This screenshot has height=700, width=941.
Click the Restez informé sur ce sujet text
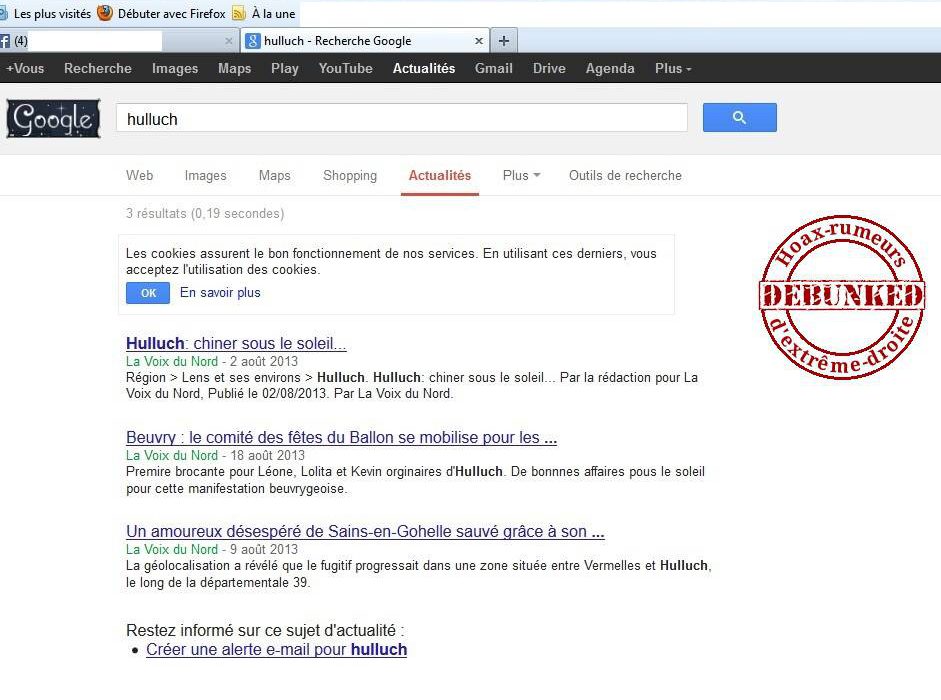click(265, 630)
